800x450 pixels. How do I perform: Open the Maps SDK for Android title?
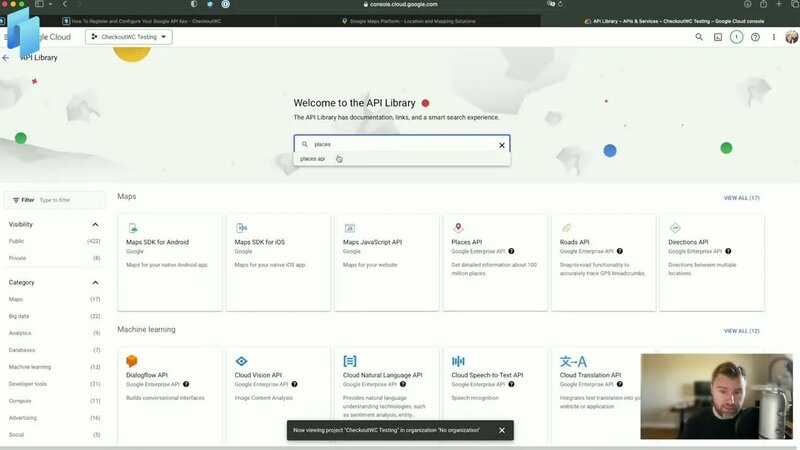point(157,242)
